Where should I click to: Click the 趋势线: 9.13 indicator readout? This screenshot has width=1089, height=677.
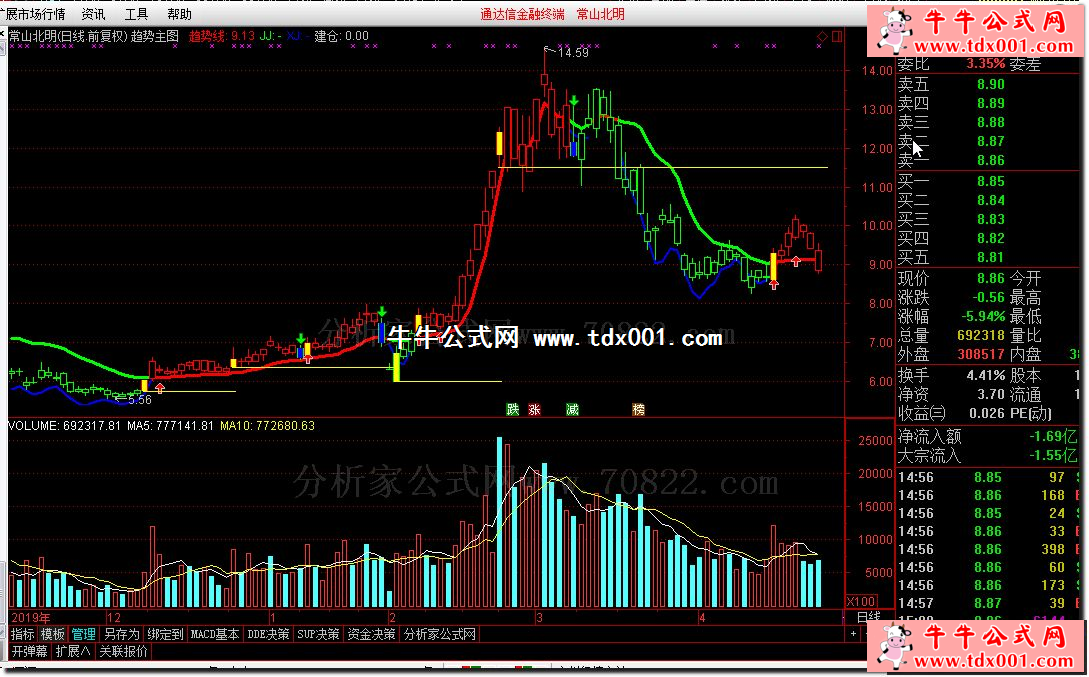tap(222, 36)
